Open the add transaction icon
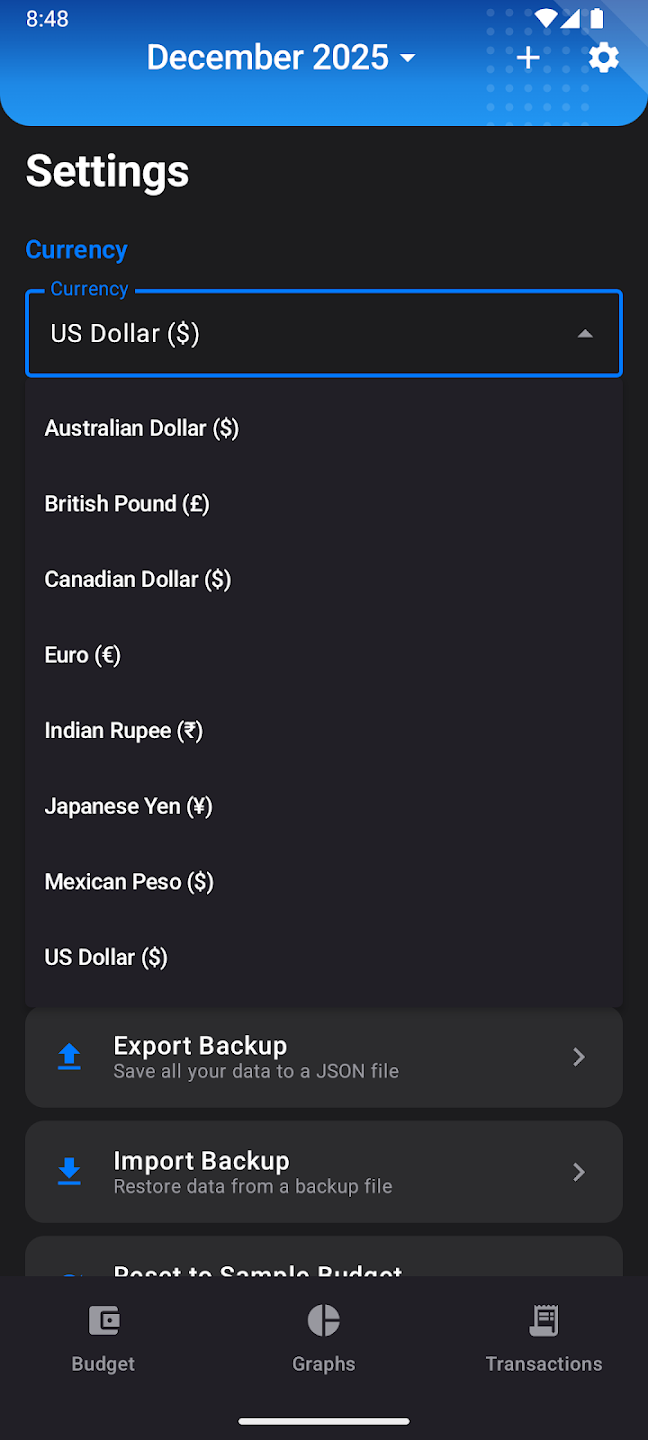The height and width of the screenshot is (1440, 648). pyautogui.click(x=527, y=57)
